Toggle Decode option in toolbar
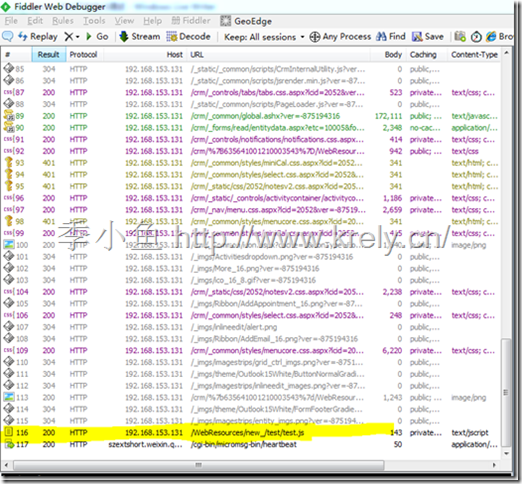Viewport: 522px width, 484px height. [x=189, y=36]
